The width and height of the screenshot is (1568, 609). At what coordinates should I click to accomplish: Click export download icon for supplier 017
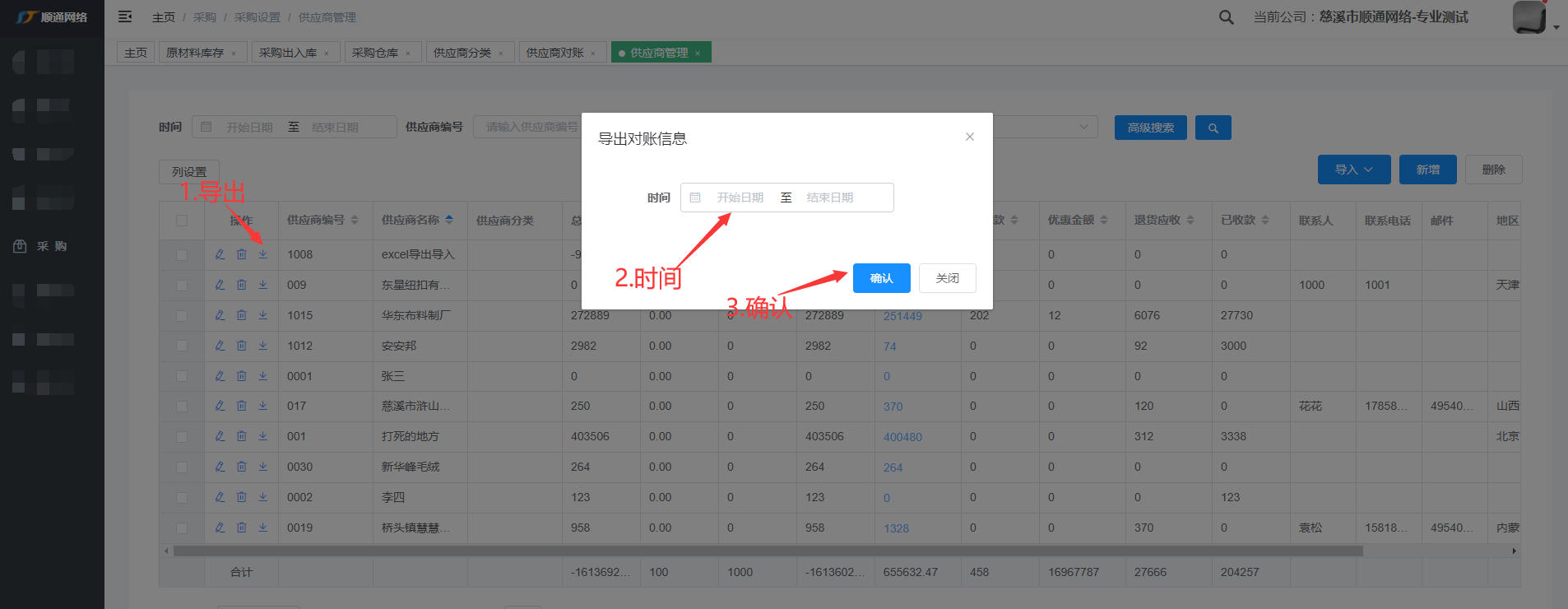point(263,406)
